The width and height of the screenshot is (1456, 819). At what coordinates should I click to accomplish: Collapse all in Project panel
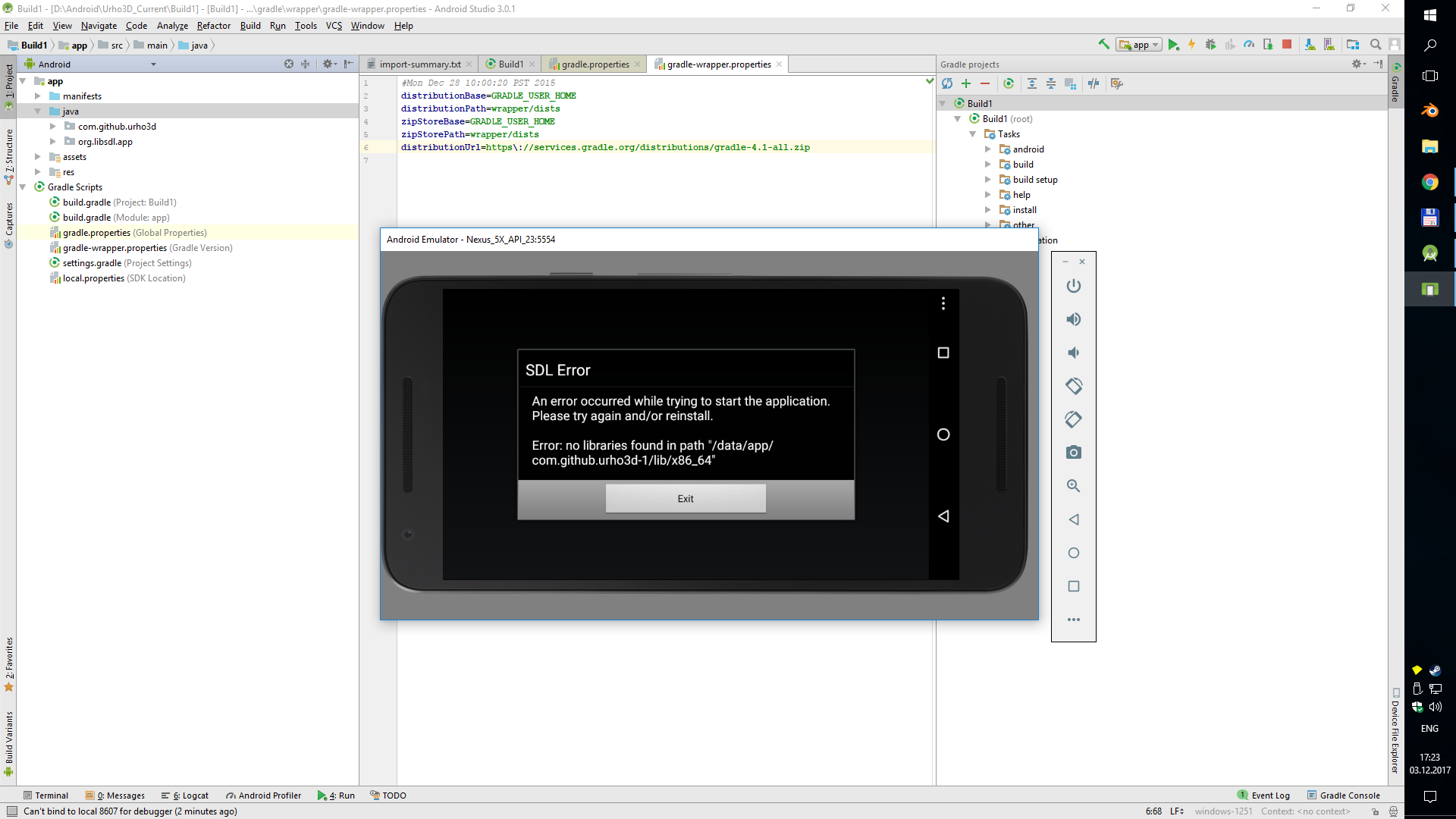(x=305, y=64)
